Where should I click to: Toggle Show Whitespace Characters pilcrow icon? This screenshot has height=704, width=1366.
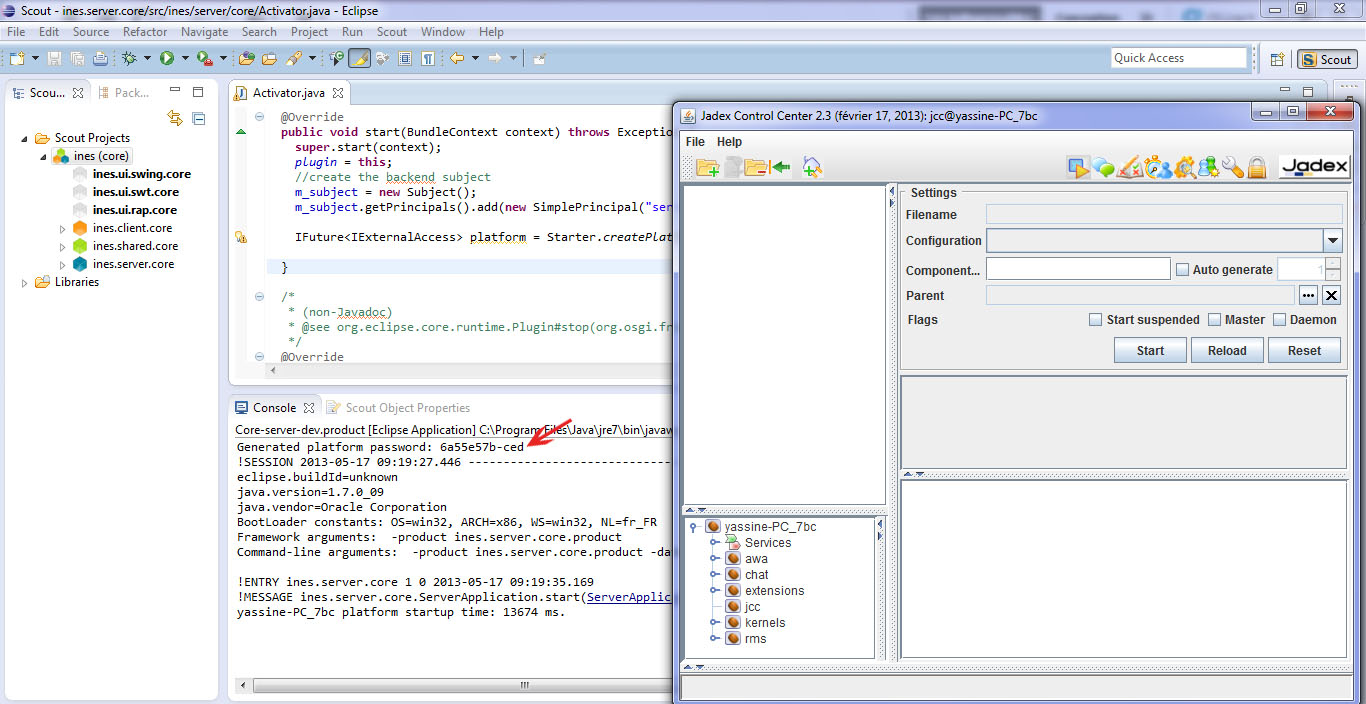428,59
